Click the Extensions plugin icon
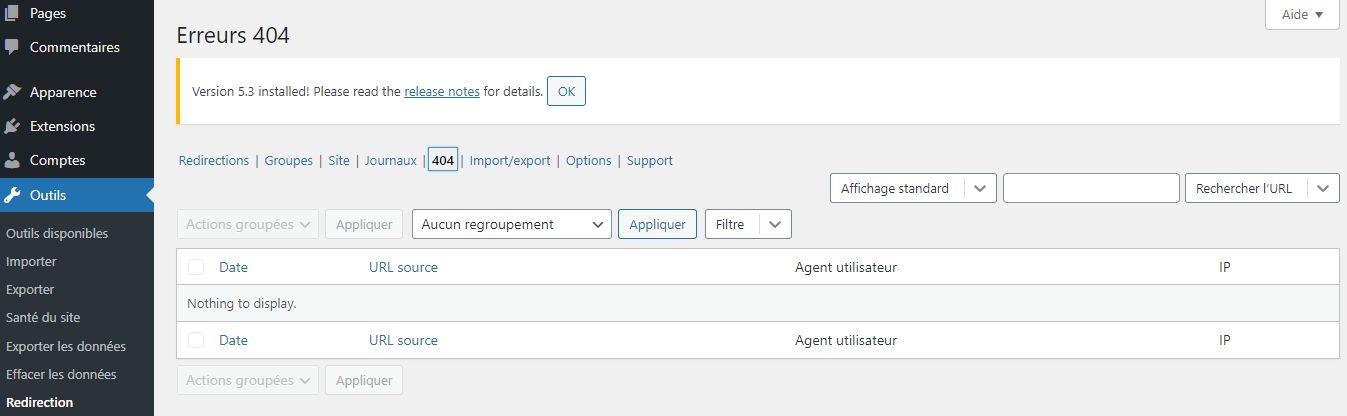 pyautogui.click(x=12, y=126)
